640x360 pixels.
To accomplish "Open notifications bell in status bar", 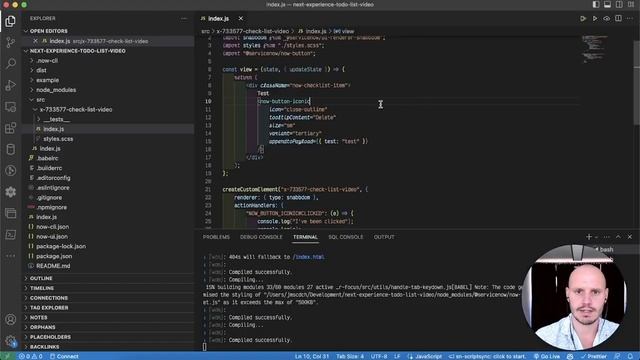I will [x=630, y=356].
